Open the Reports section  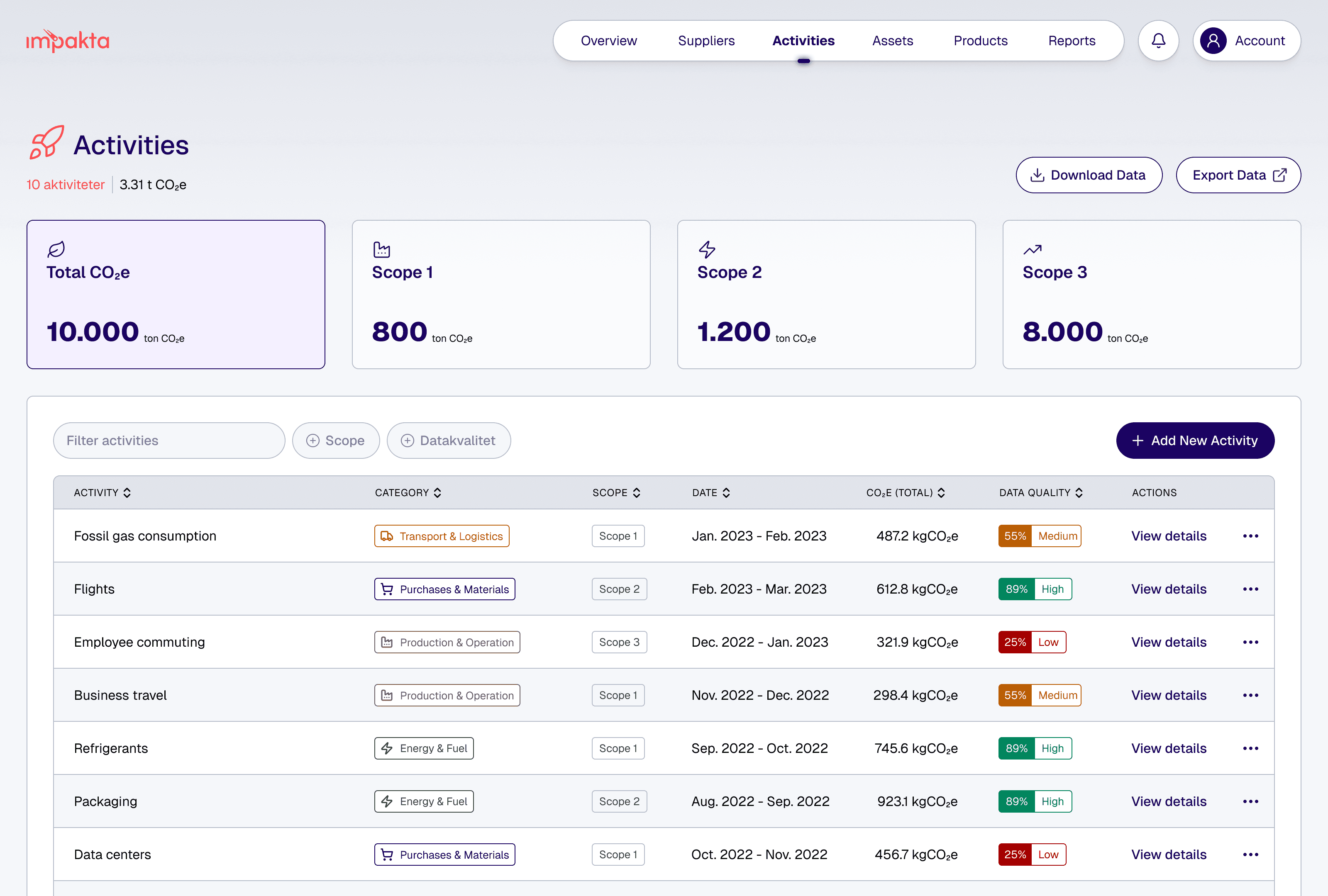coord(1072,41)
